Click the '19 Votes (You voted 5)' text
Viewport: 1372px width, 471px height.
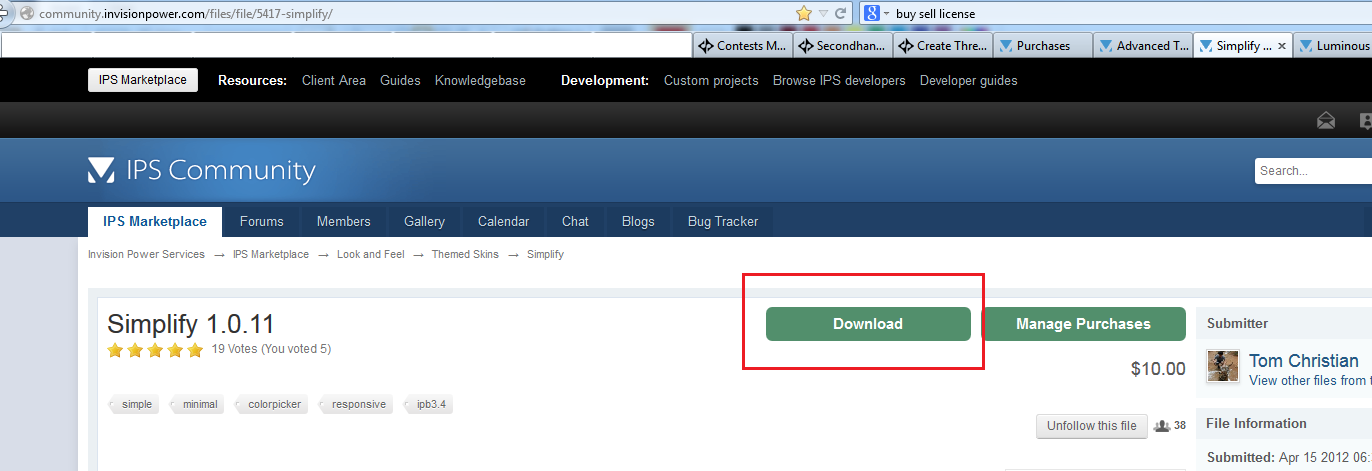tap(271, 350)
